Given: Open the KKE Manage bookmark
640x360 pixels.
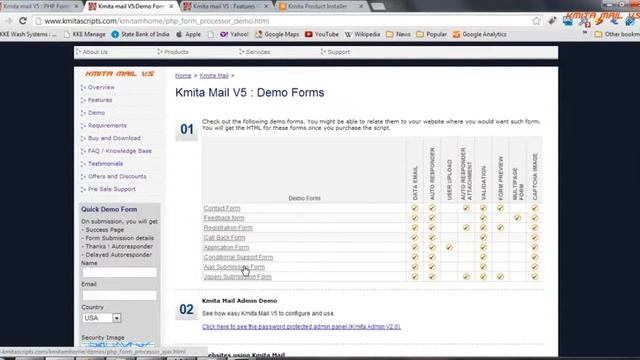Looking at the screenshot, I should 85,34.
